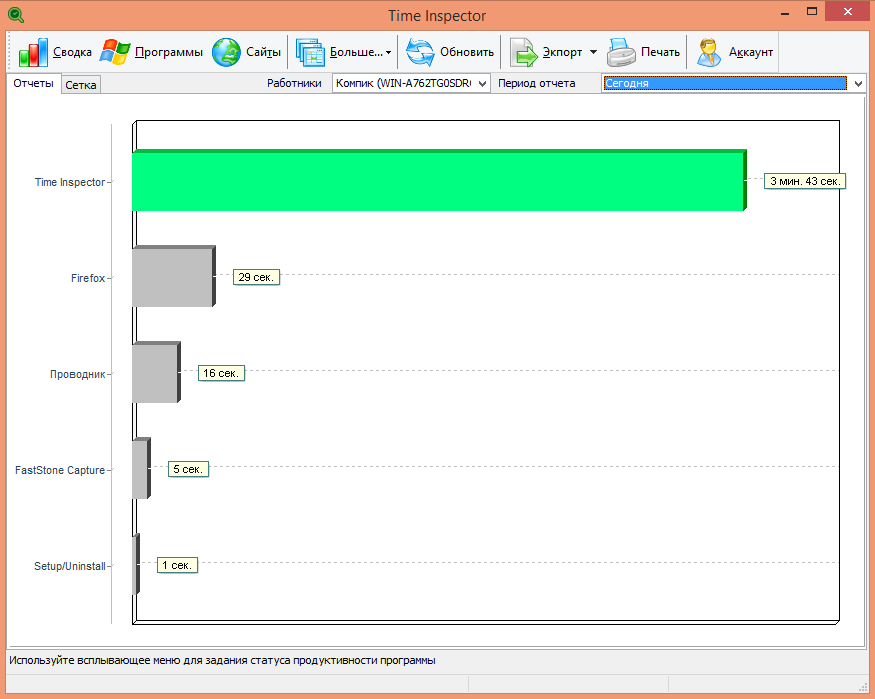The image size is (875, 699).
Task: Click the Больше windows icon
Action: click(310, 52)
